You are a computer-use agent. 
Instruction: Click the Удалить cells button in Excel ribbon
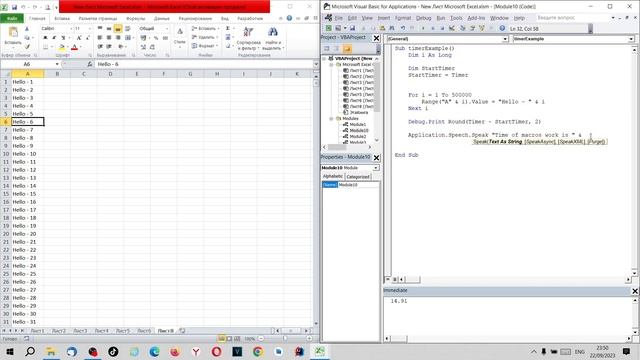[204, 37]
